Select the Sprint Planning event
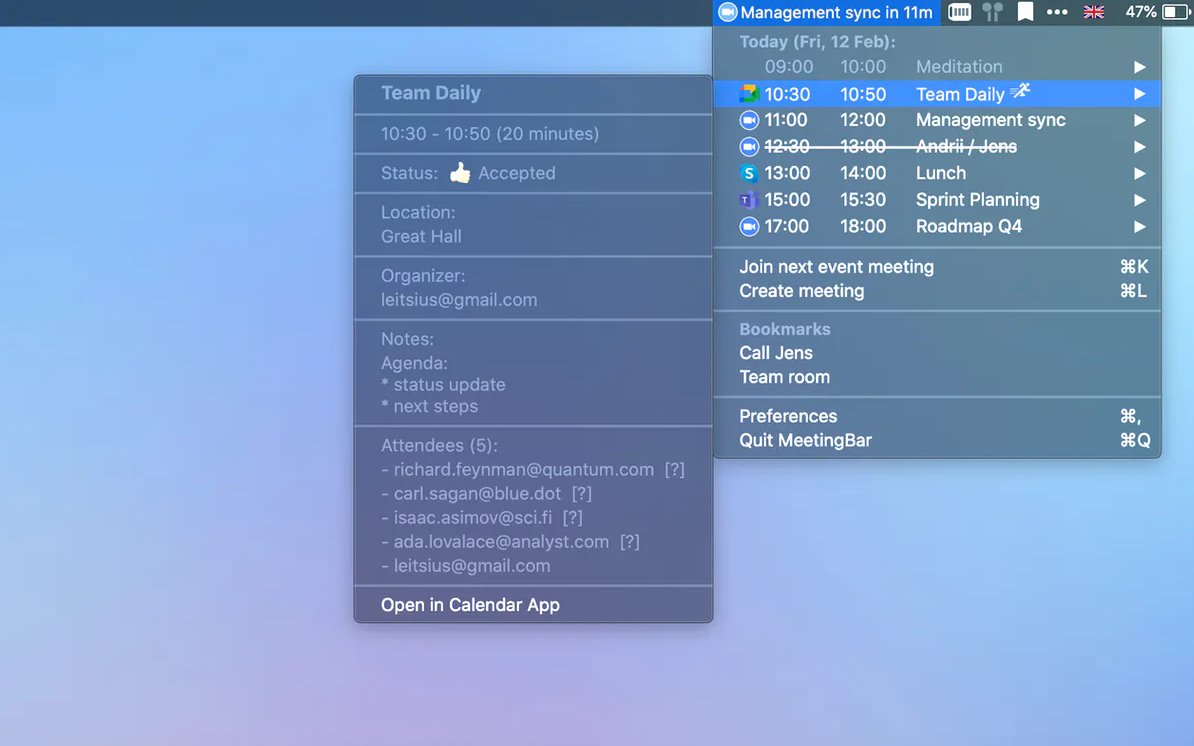The height and width of the screenshot is (746, 1194). pos(937,200)
